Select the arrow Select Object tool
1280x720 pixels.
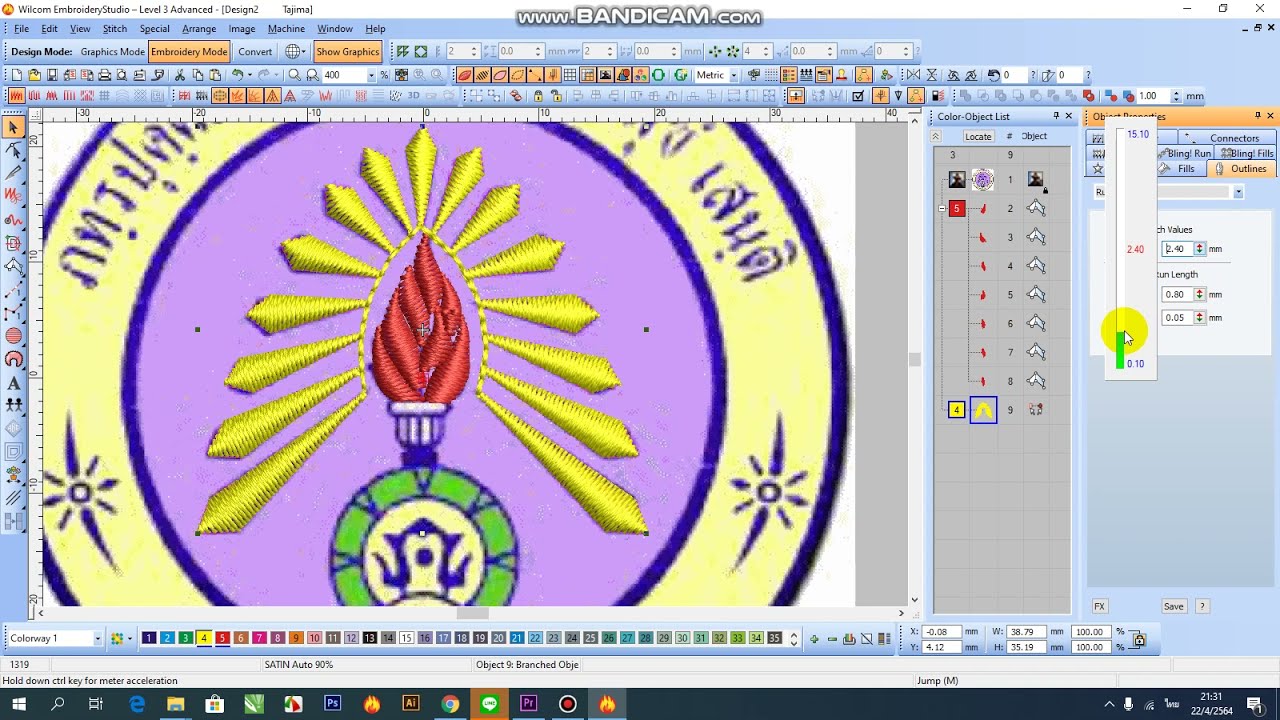pyautogui.click(x=14, y=127)
